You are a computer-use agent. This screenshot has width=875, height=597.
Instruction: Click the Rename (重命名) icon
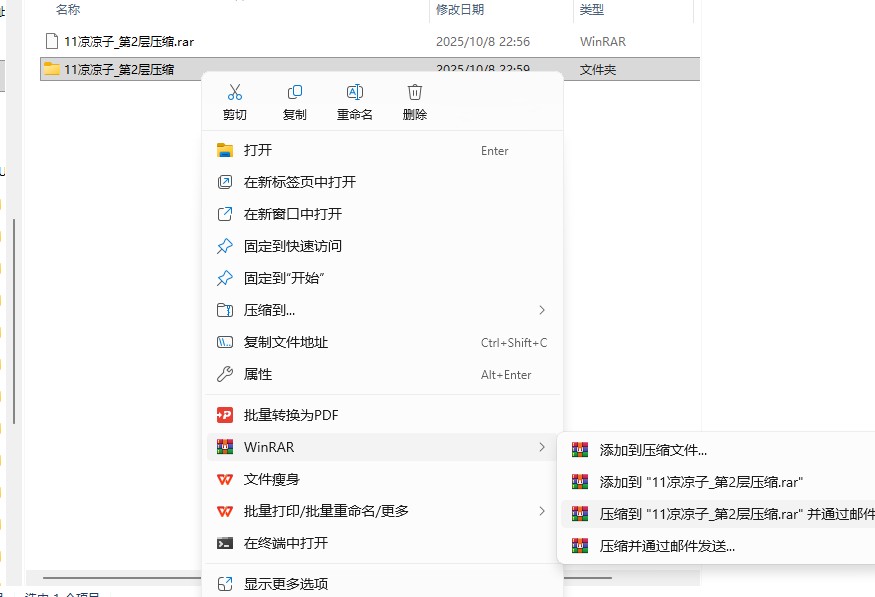[x=354, y=93]
